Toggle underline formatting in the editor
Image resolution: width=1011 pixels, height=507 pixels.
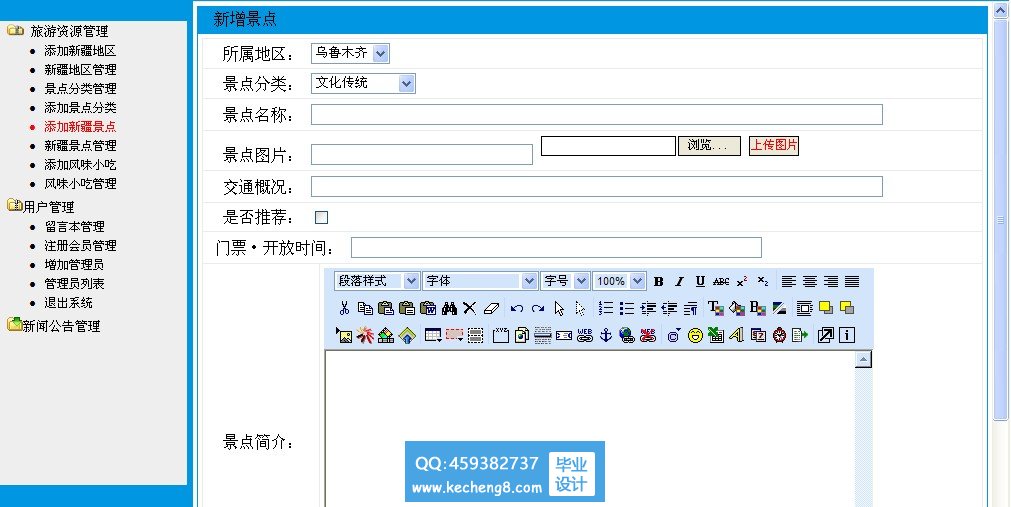(x=700, y=281)
